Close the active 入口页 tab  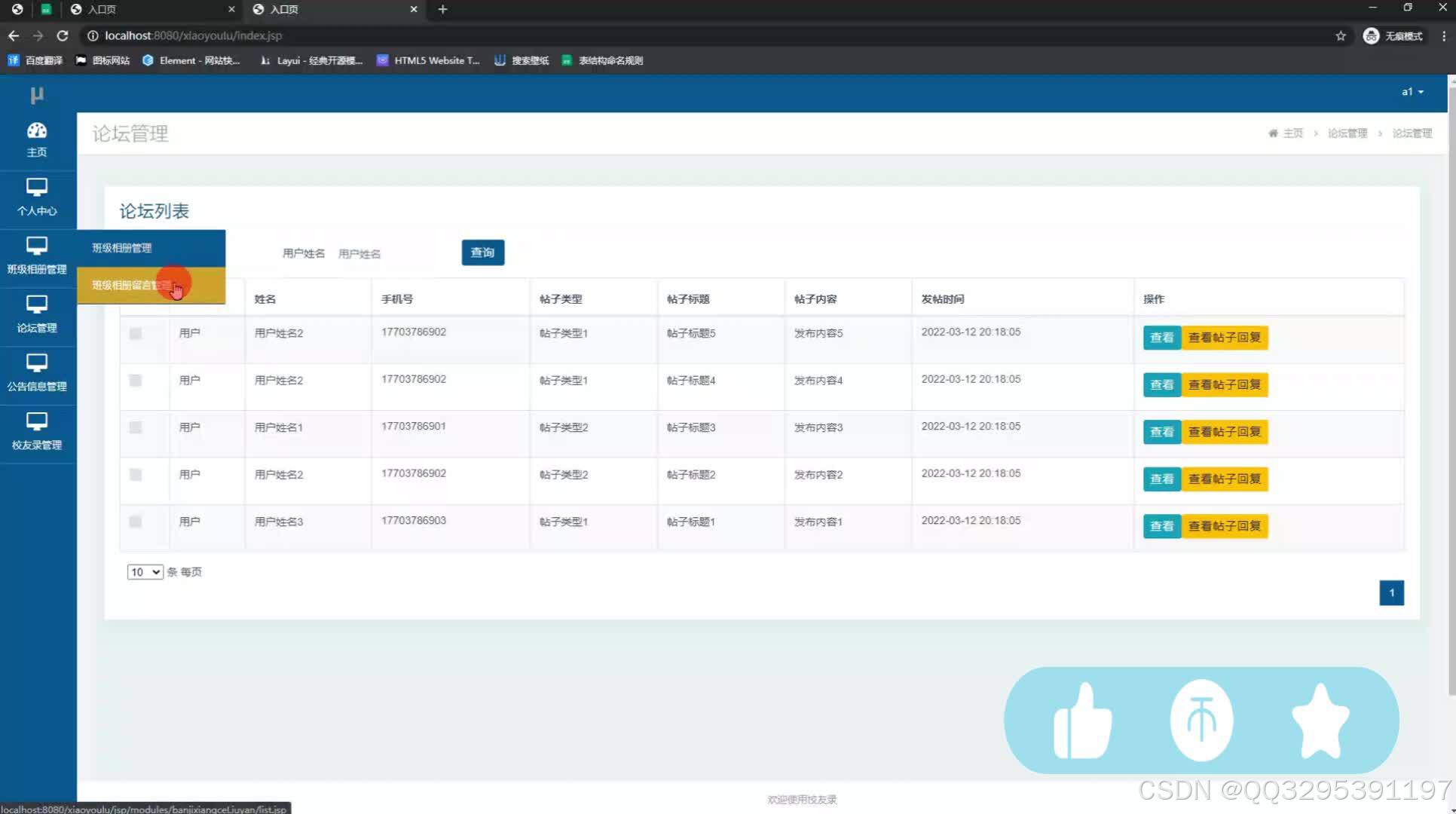pyautogui.click(x=414, y=9)
